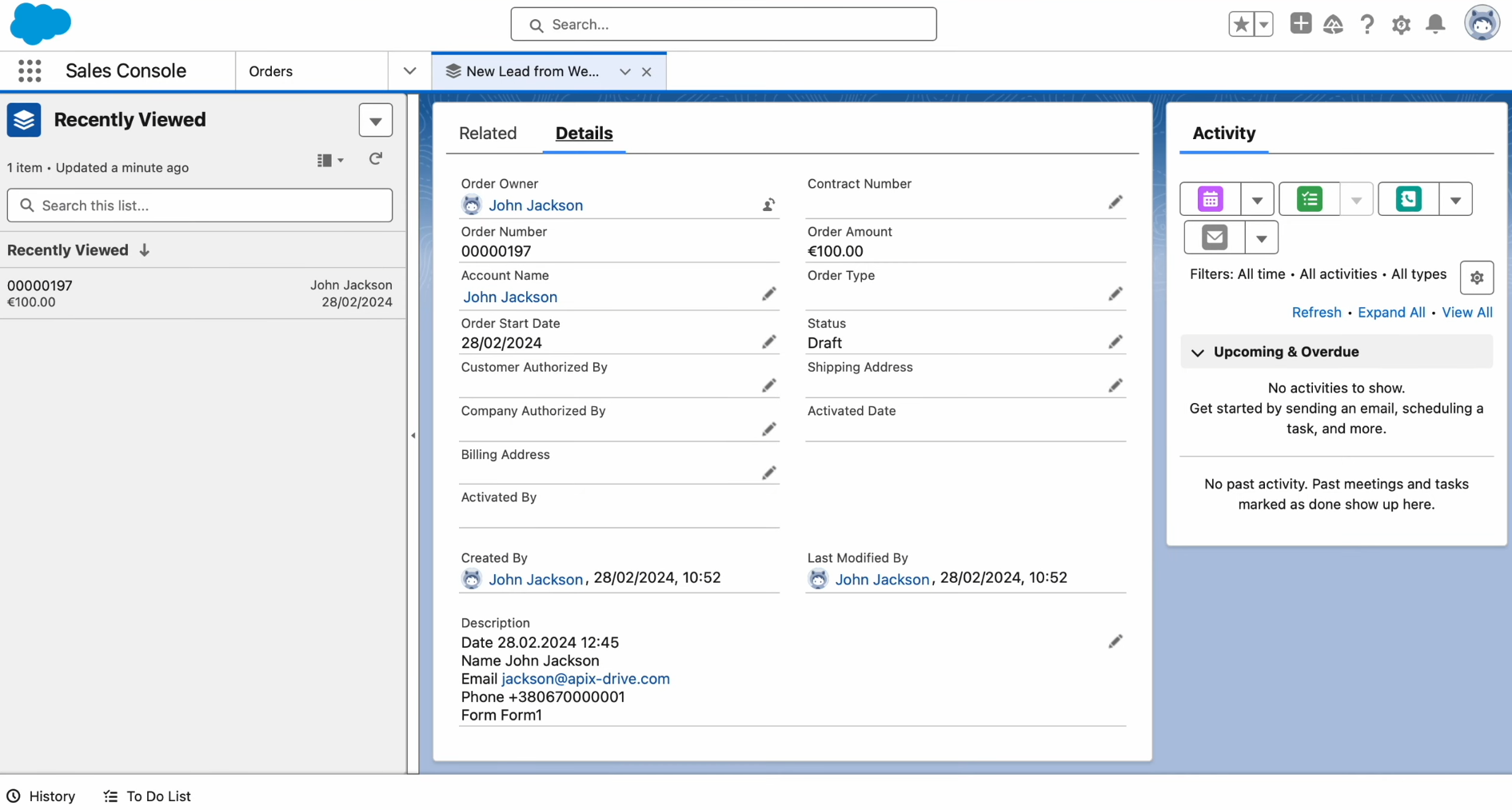Screen dimensions: 1512x810
Task: Open the New Lead from We... tab dropdown
Action: (x=624, y=71)
